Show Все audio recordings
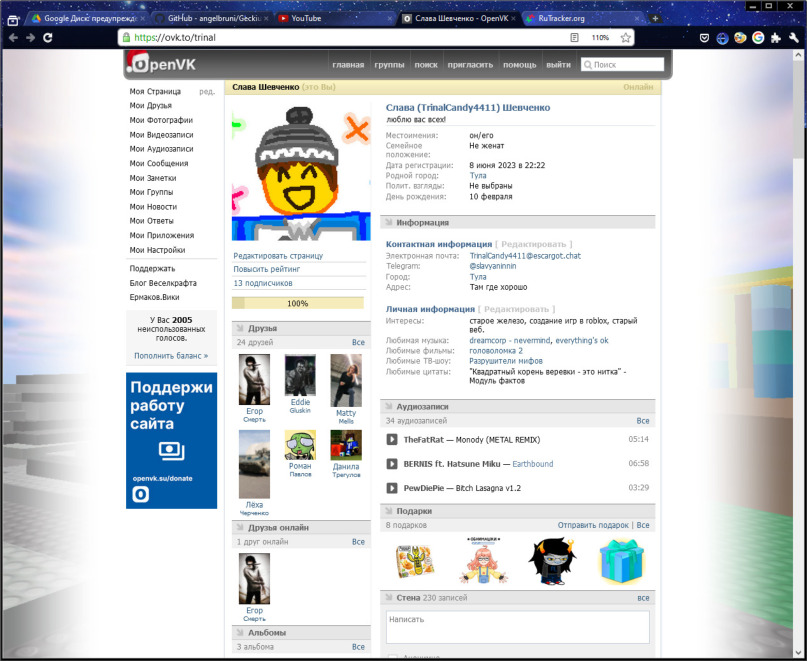807x661 pixels. point(643,421)
